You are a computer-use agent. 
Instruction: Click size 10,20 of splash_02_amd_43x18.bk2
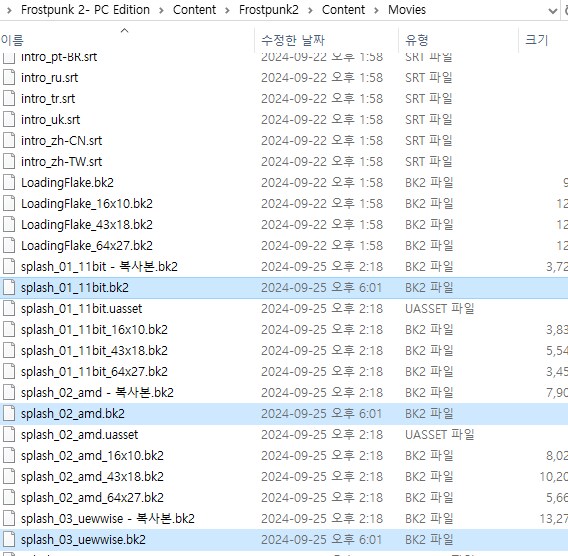pos(554,477)
